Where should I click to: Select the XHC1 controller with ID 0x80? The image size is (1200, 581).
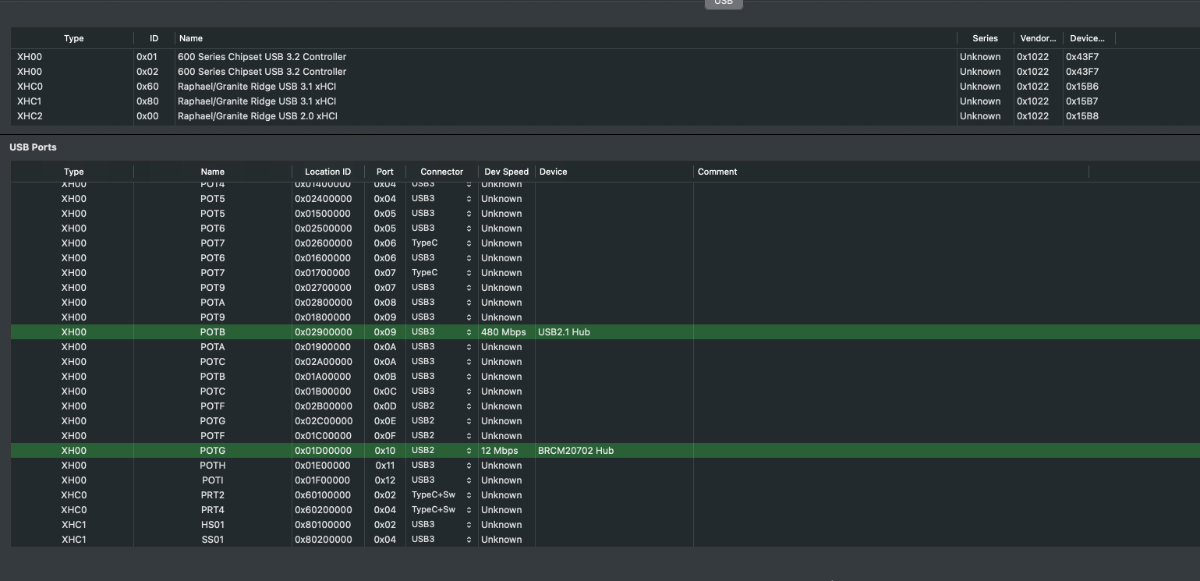pos(257,101)
